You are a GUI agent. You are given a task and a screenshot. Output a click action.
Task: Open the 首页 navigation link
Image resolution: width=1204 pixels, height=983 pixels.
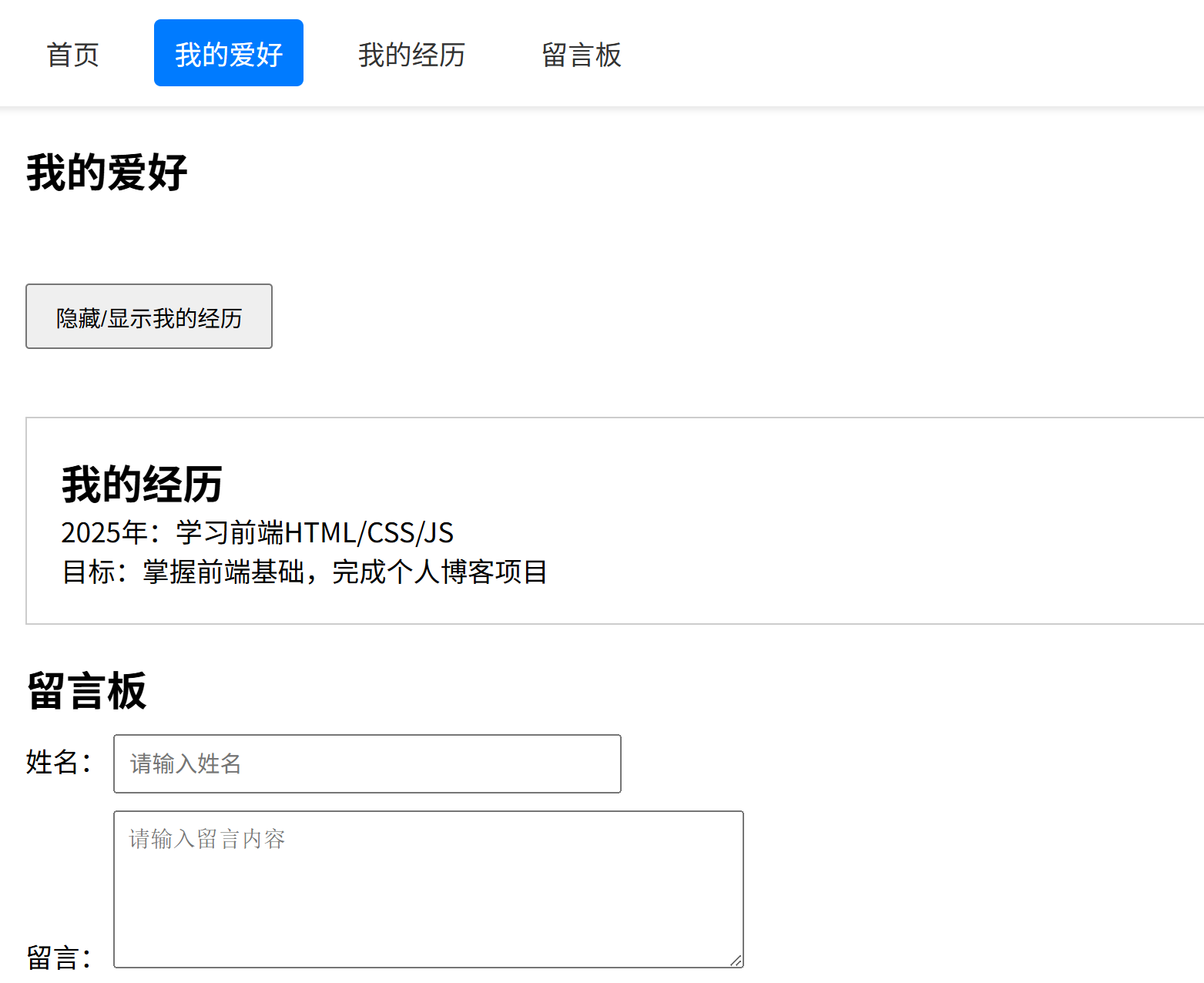point(72,55)
